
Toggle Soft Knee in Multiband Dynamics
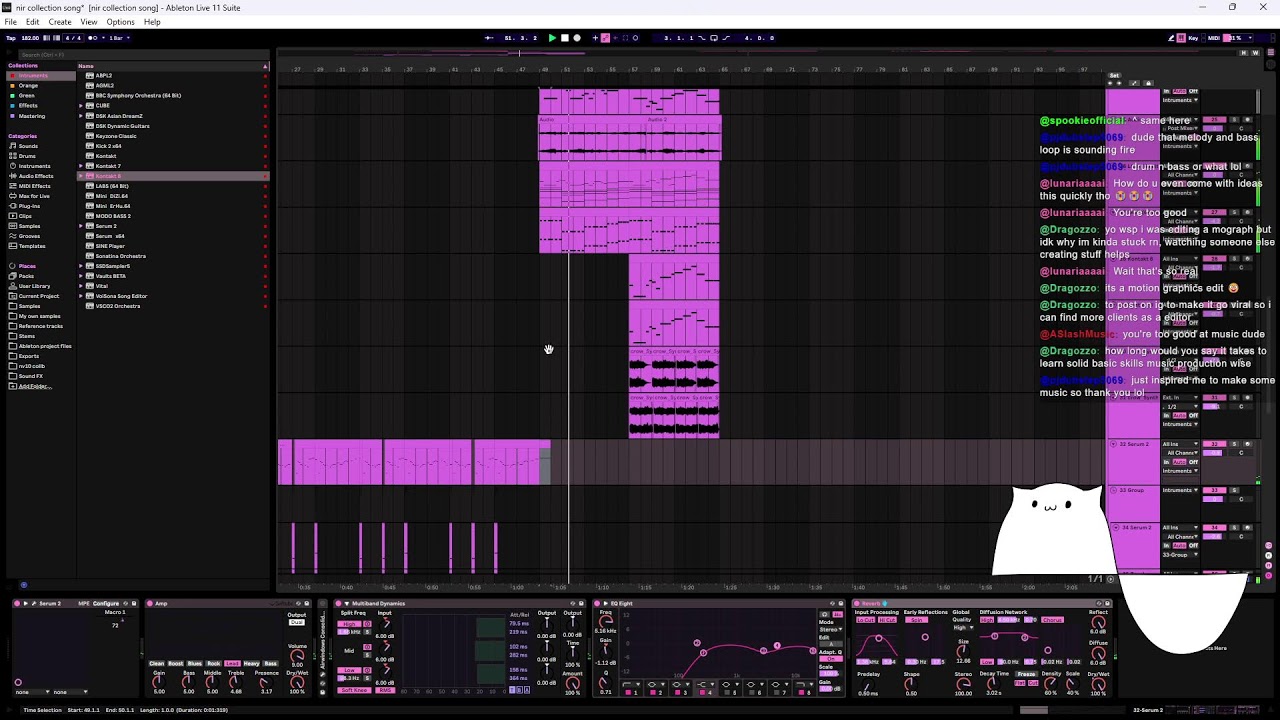353,690
